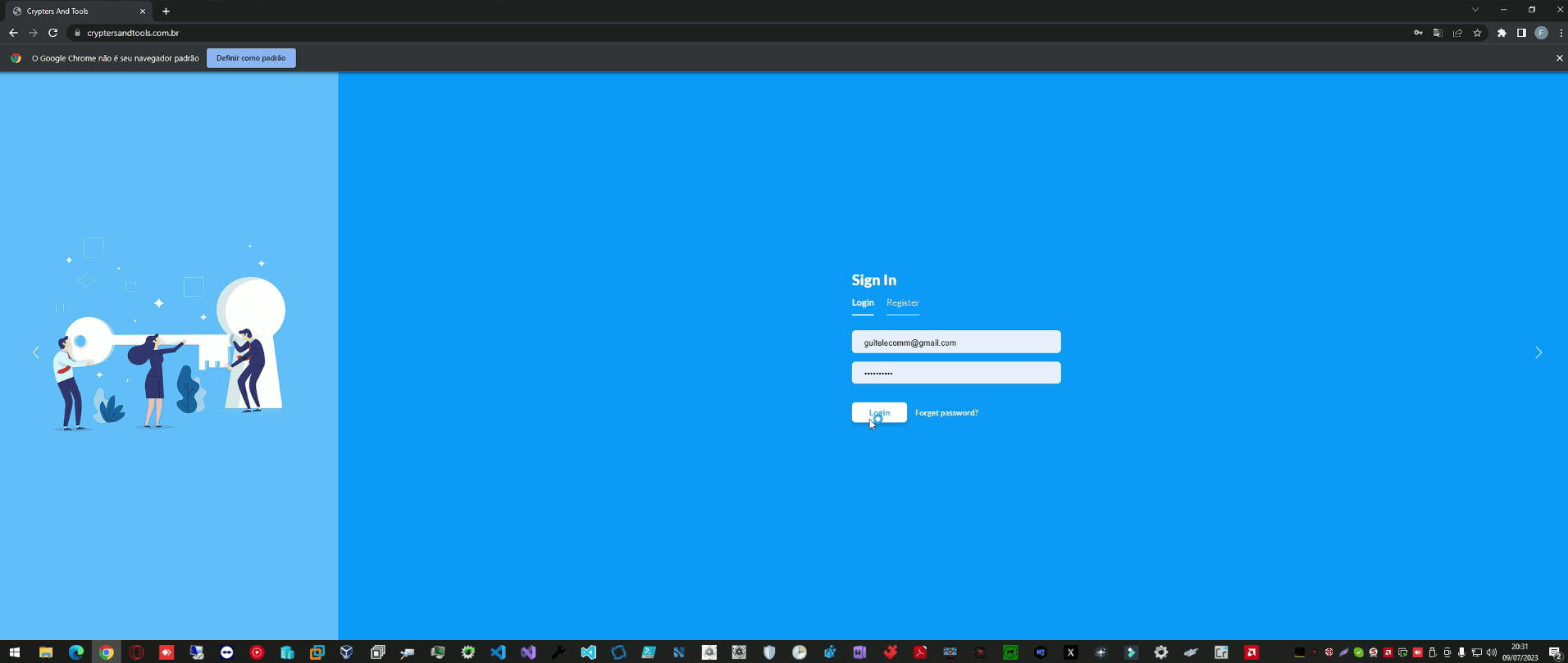Click Definir como padrão button
This screenshot has width=1568, height=663.
[251, 58]
